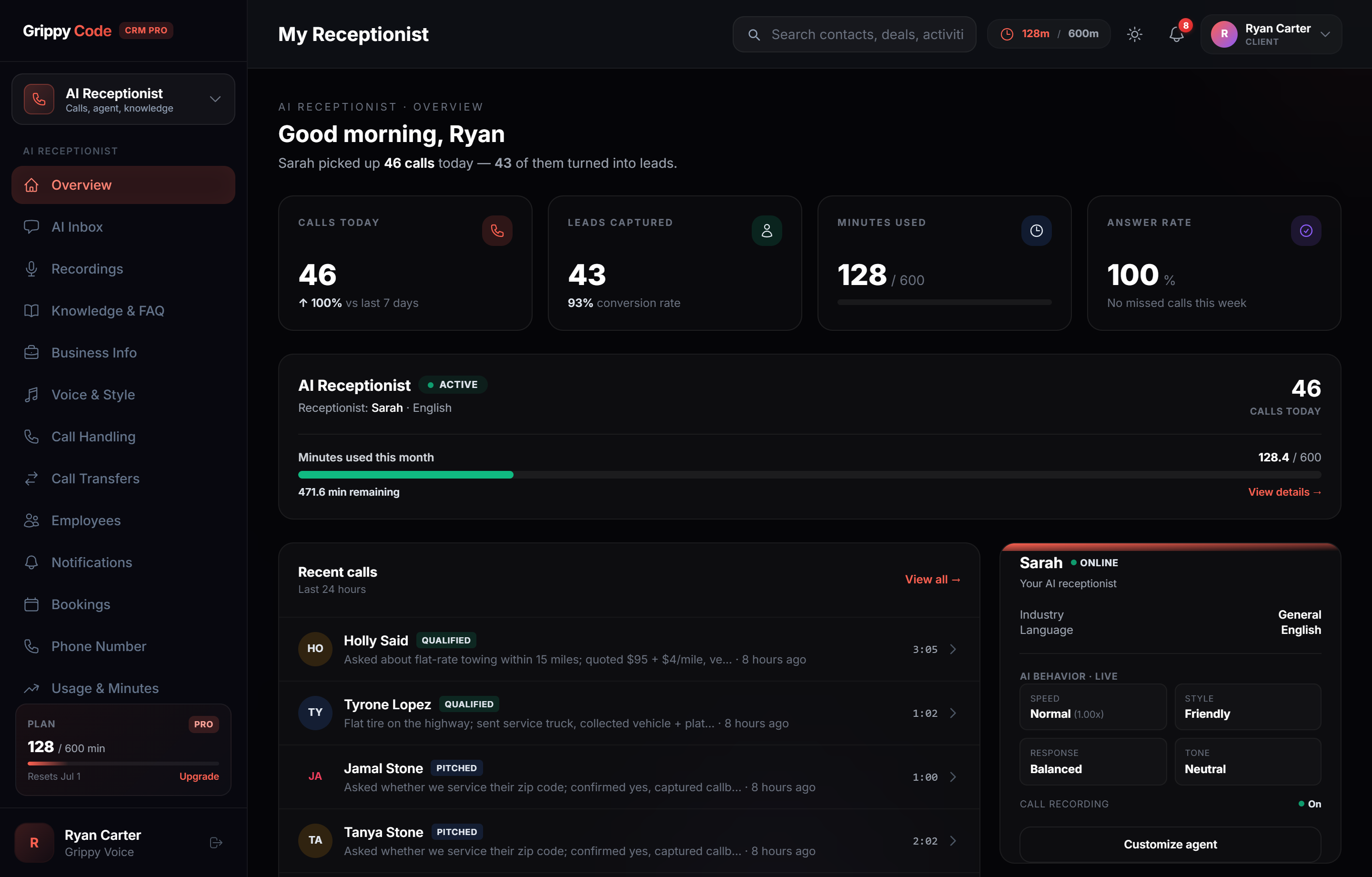Click the Recordings microphone icon

(31, 268)
